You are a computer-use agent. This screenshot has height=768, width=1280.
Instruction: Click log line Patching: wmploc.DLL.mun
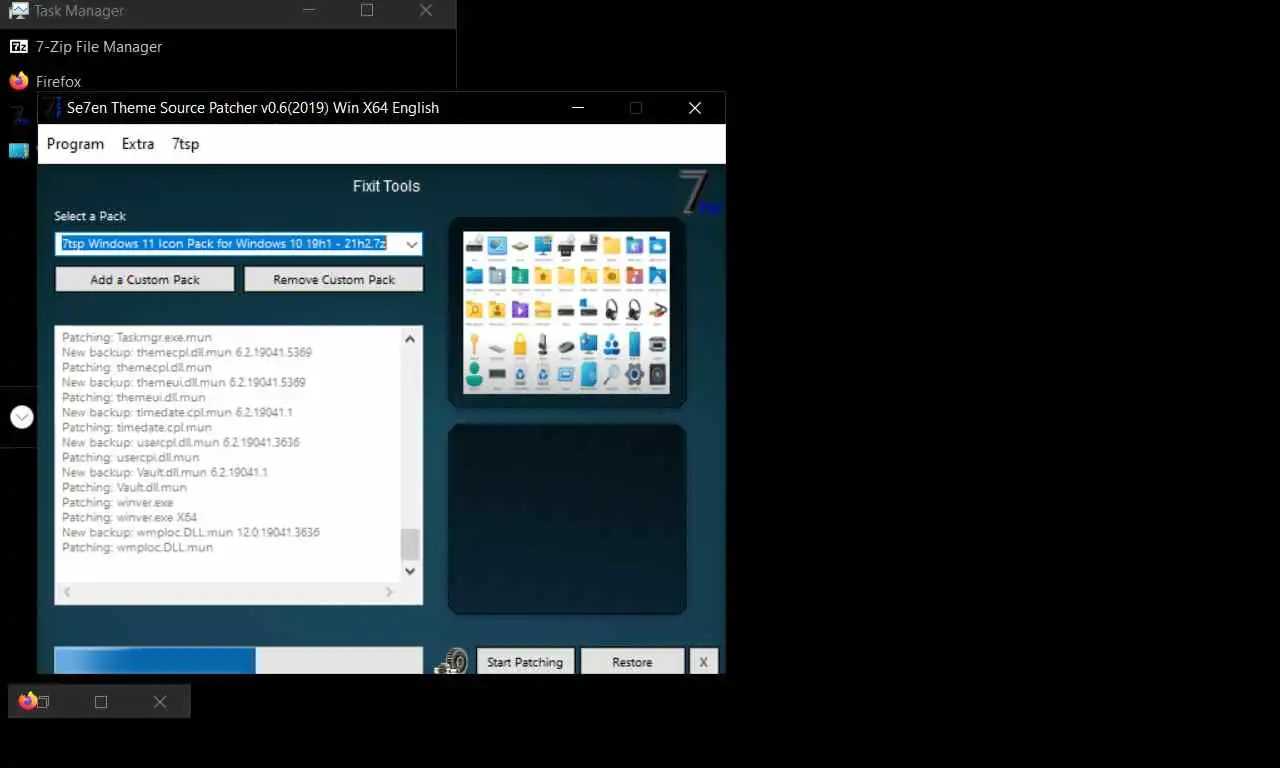point(137,547)
